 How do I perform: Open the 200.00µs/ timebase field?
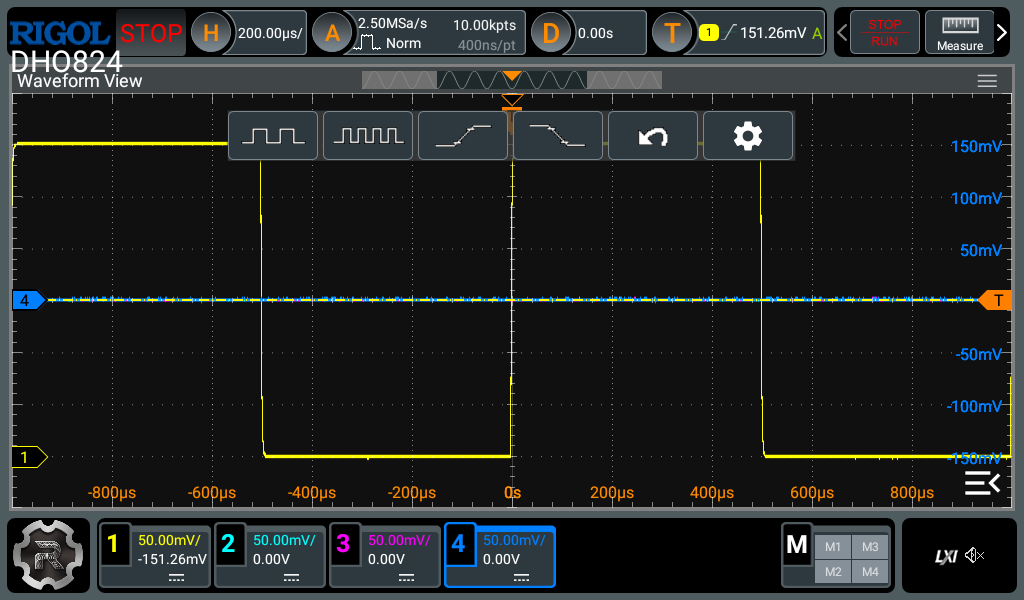[269, 33]
